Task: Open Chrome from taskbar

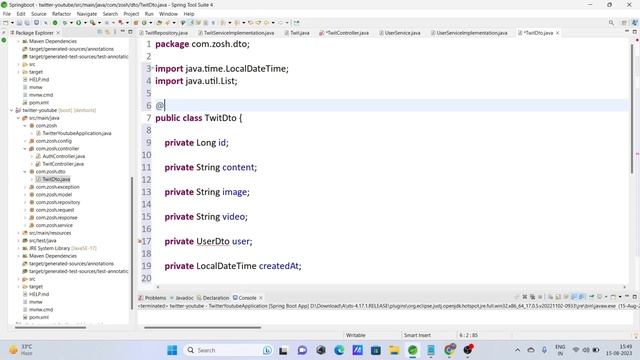Action: pyautogui.click(x=450, y=350)
